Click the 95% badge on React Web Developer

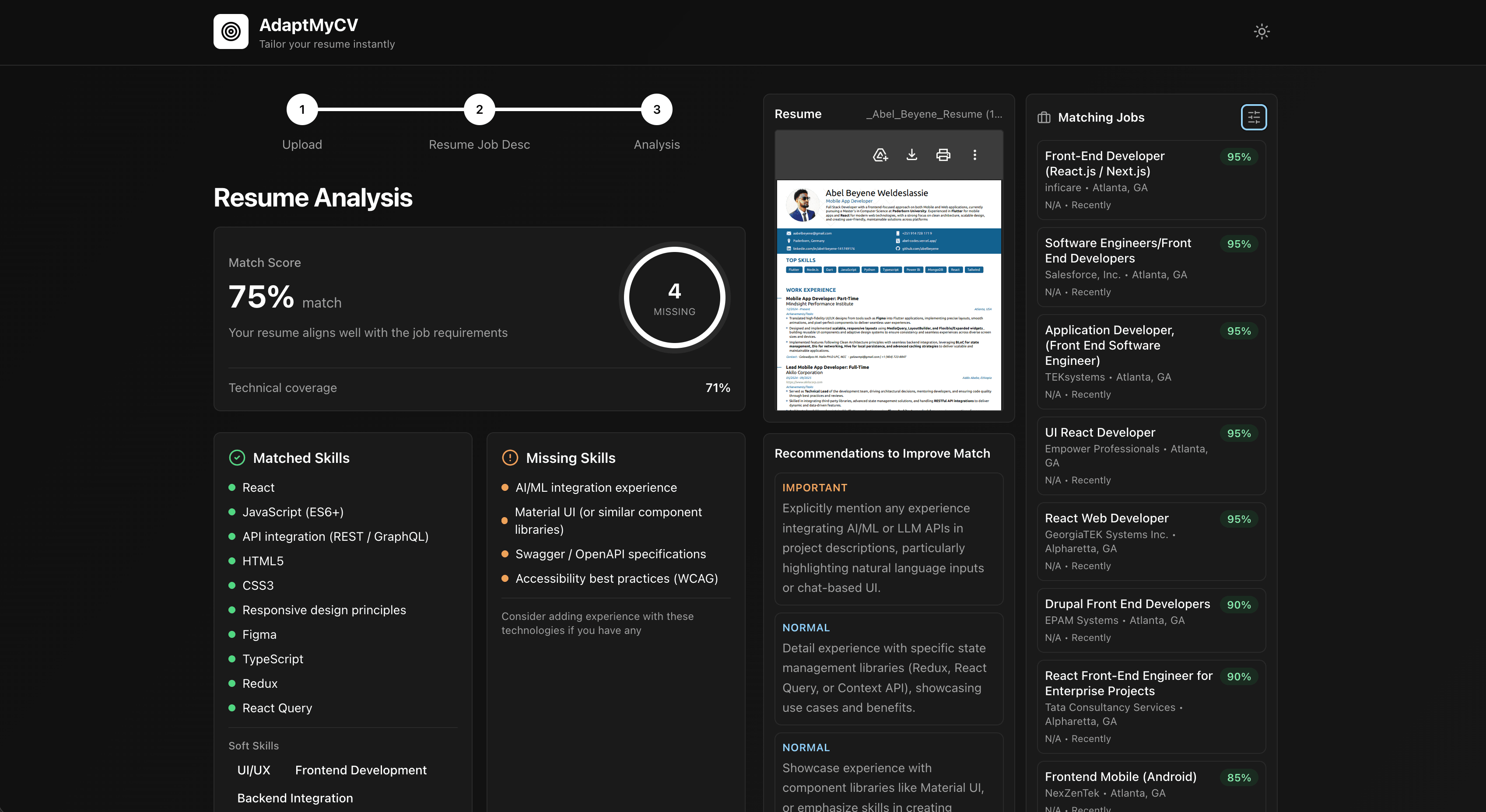tap(1238, 518)
